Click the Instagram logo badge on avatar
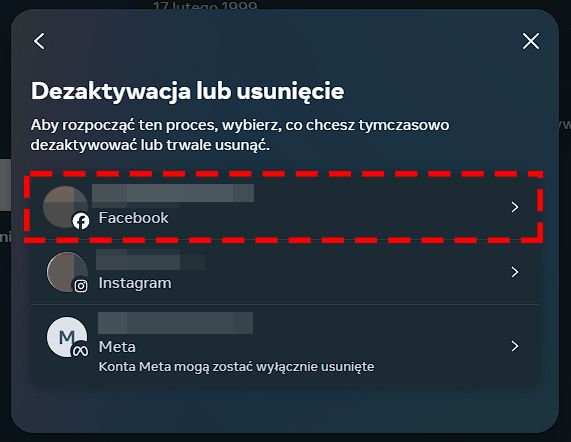The height and width of the screenshot is (442, 571). (81, 286)
